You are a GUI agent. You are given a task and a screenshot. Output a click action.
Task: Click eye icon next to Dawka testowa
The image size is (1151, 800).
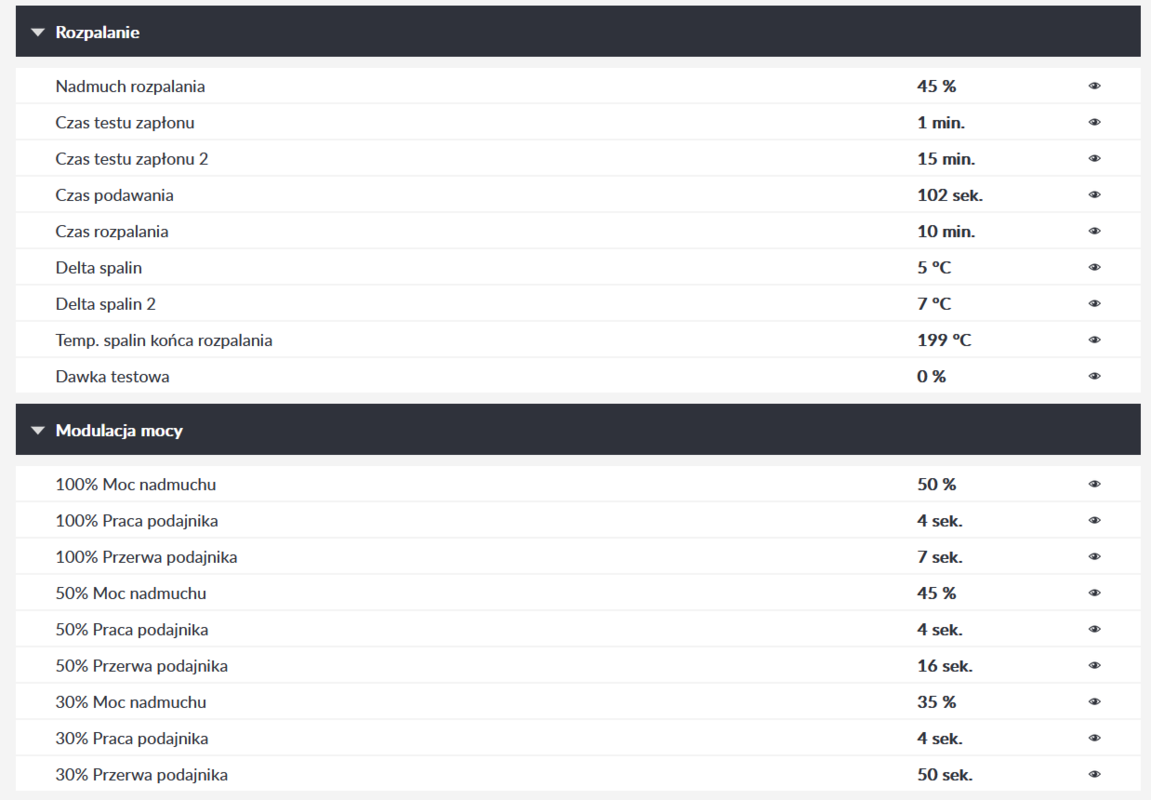[x=1094, y=377]
